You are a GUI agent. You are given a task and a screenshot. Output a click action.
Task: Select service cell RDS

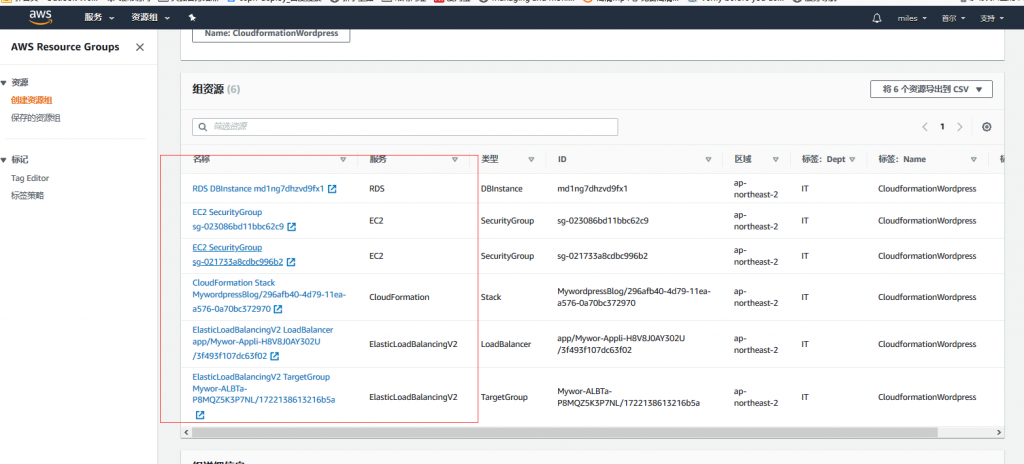[377, 189]
